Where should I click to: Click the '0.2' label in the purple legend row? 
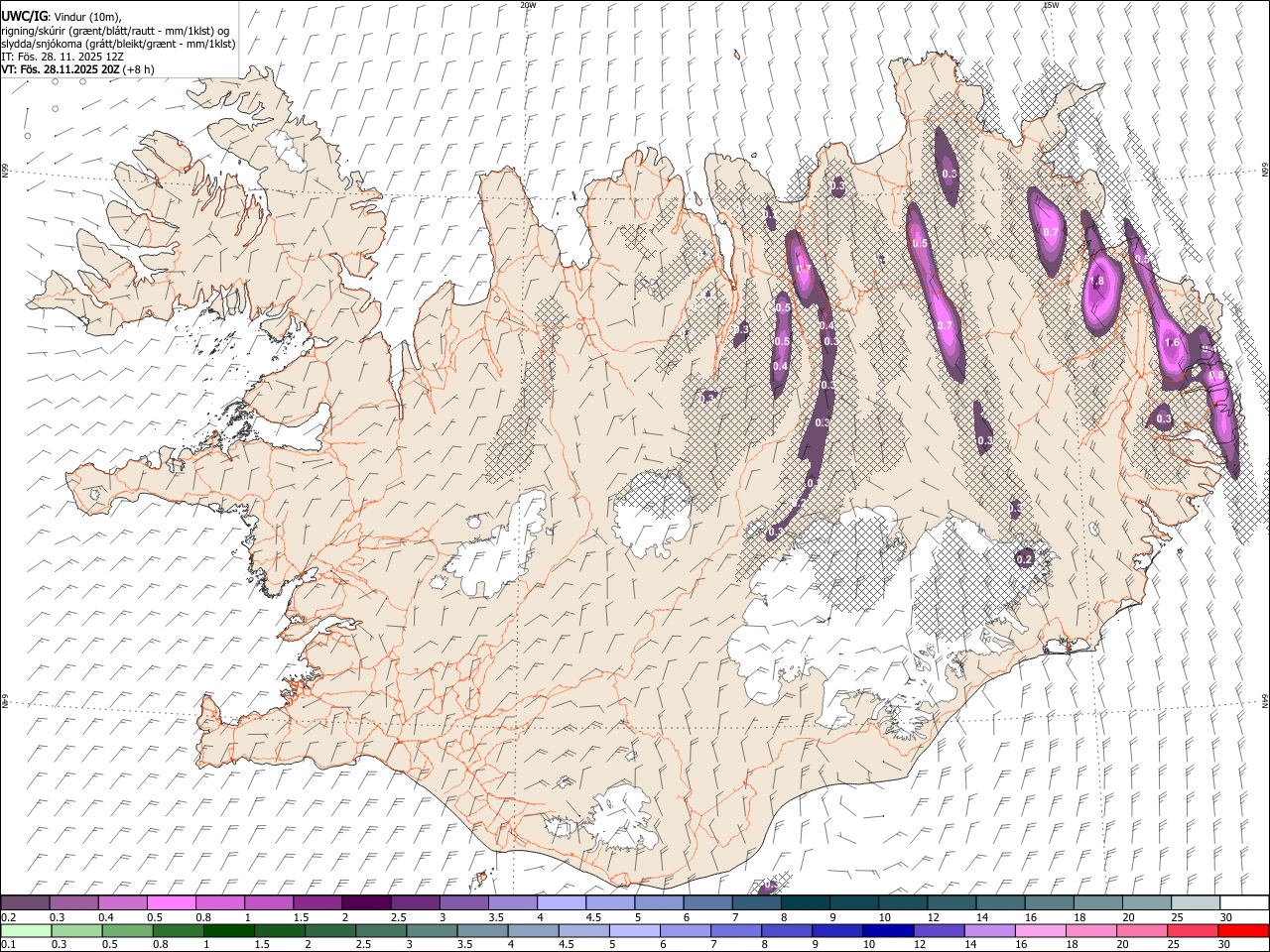pyautogui.click(x=8, y=917)
